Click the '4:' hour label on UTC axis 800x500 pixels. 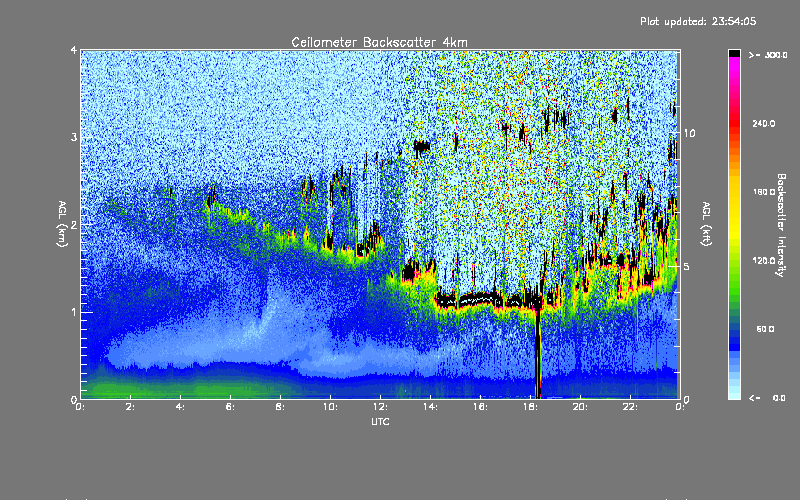click(181, 407)
